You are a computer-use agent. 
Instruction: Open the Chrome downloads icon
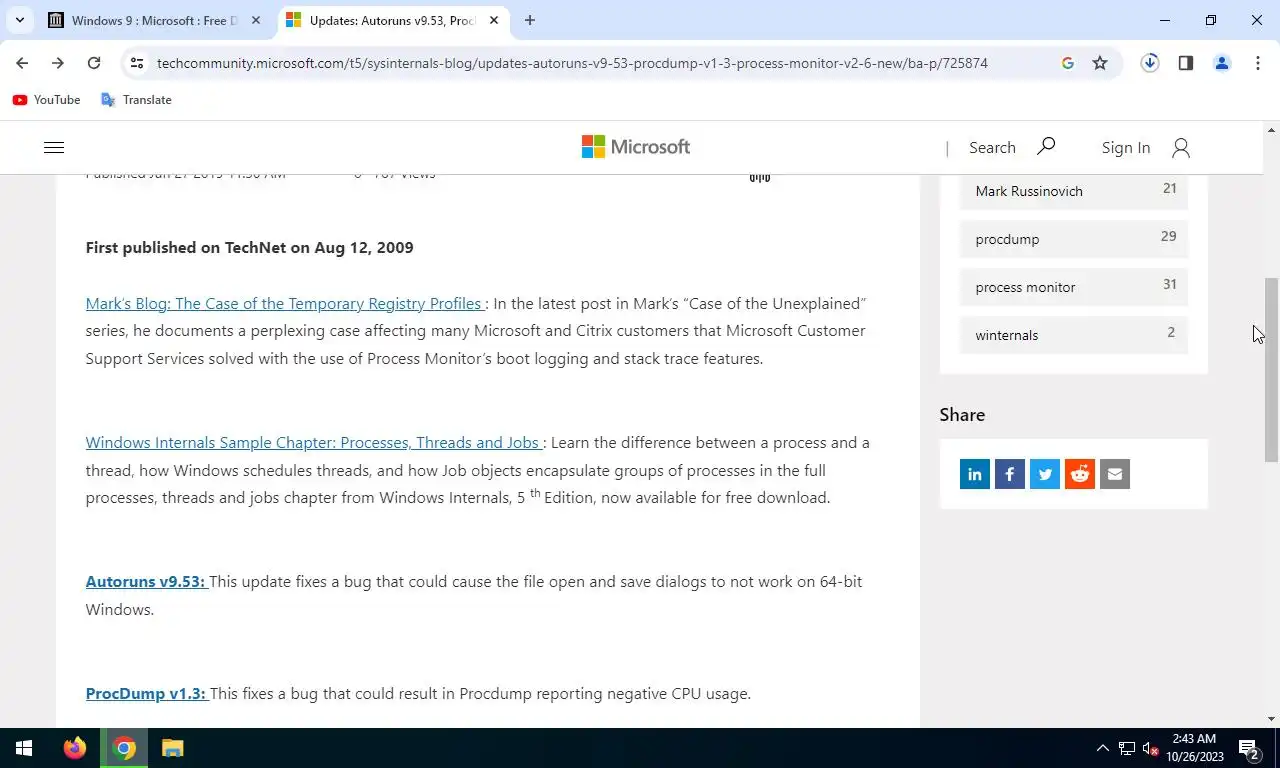tap(1150, 63)
